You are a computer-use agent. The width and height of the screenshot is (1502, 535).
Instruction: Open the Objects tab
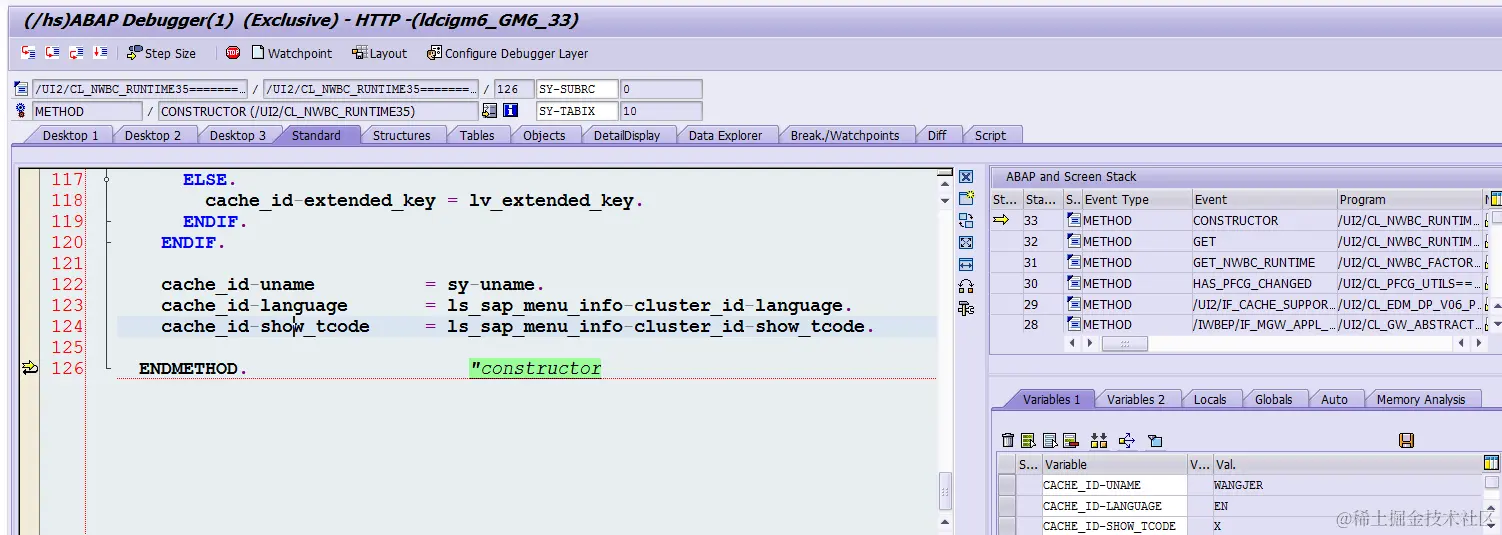(544, 135)
